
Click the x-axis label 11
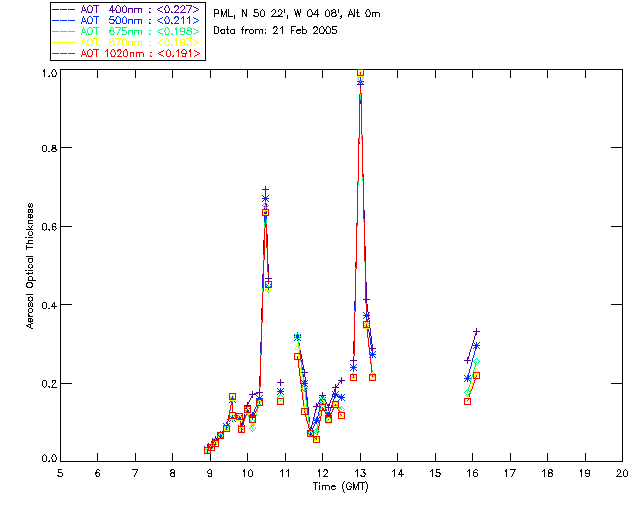point(285,473)
